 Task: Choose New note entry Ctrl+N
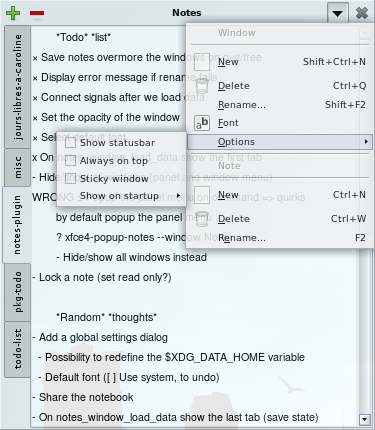click(x=279, y=195)
